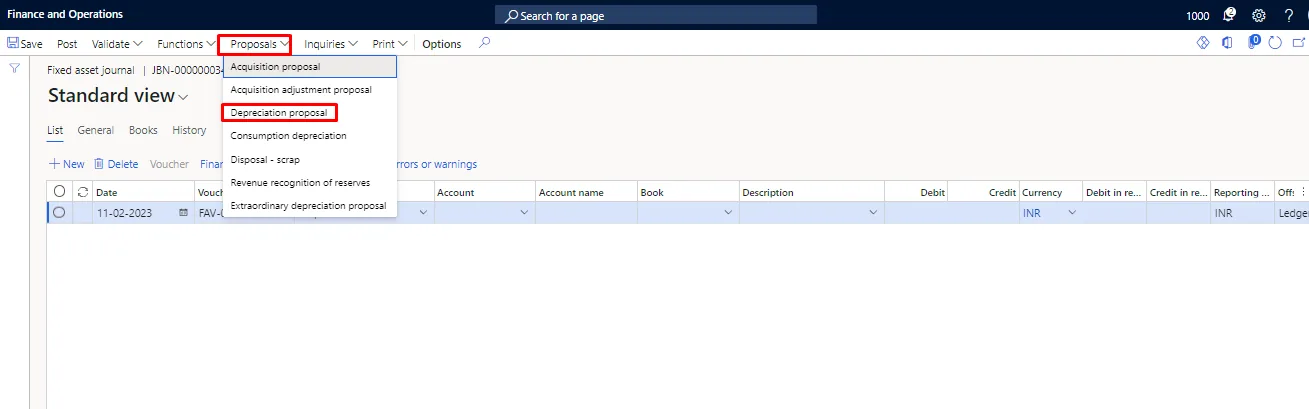Click the refresh icon in grid header
Viewport: 1309px width, 409px height.
pos(82,192)
